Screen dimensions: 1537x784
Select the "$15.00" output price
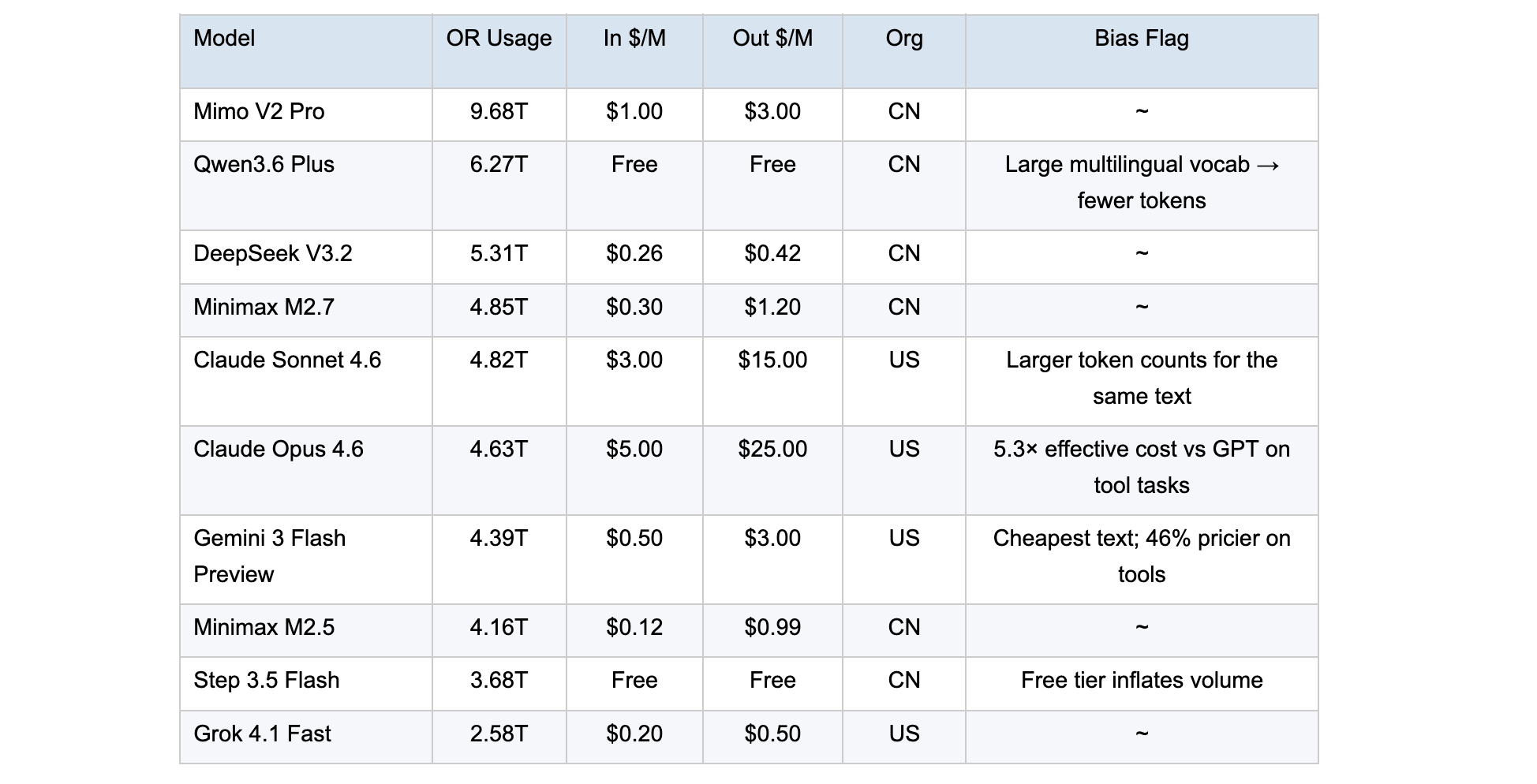click(x=772, y=360)
